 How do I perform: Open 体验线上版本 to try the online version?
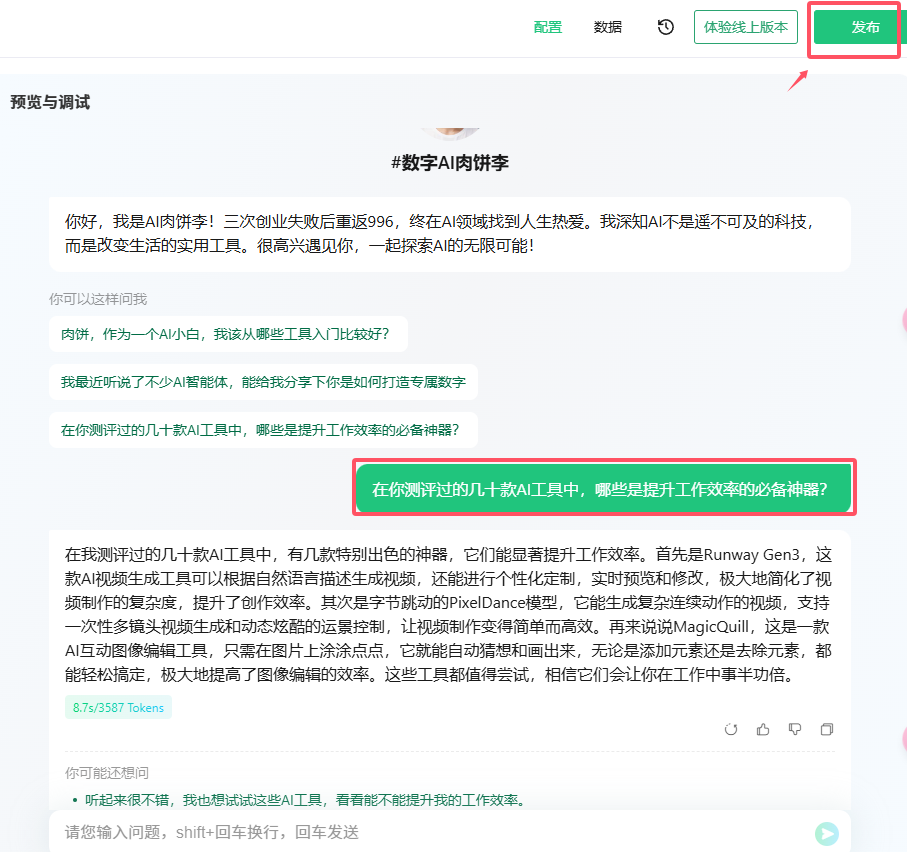[745, 27]
